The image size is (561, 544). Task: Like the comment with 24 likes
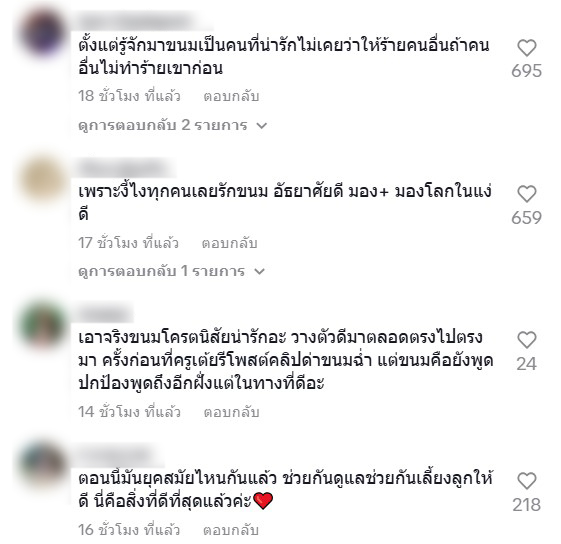527,340
